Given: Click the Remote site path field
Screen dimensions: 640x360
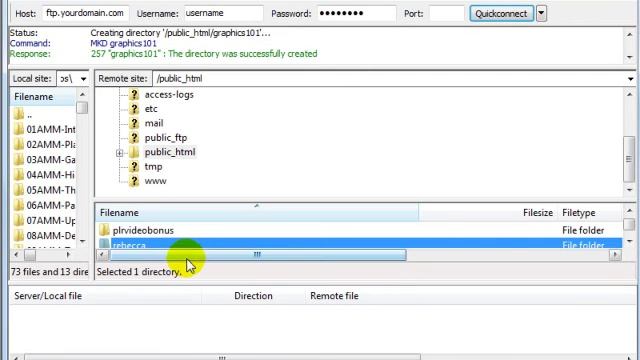Looking at the screenshot, I should point(389,79).
